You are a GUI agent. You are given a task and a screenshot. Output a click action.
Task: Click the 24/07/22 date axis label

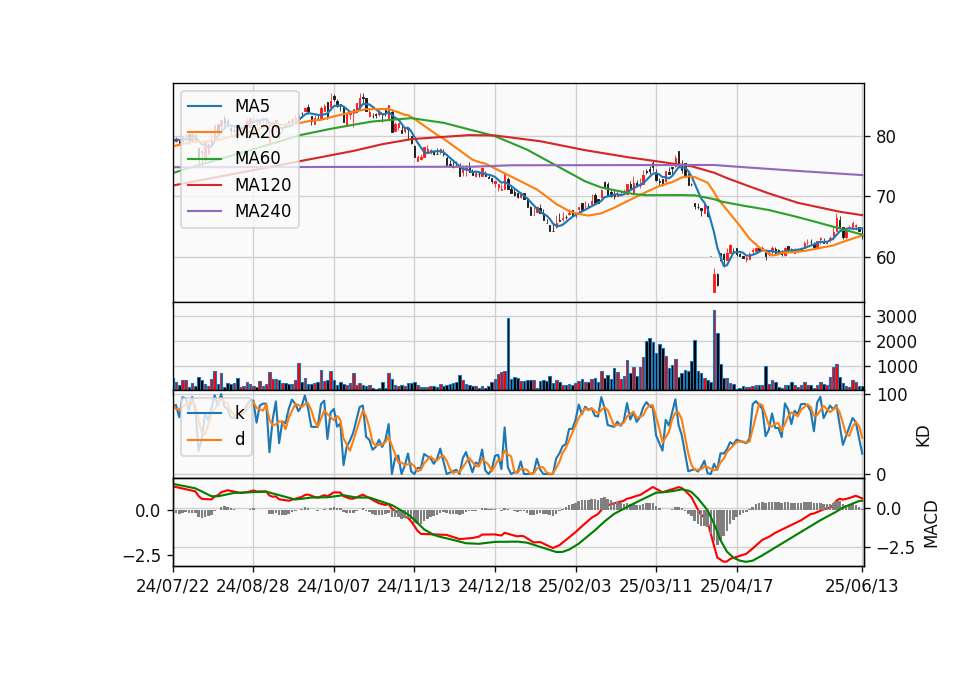click(x=173, y=586)
